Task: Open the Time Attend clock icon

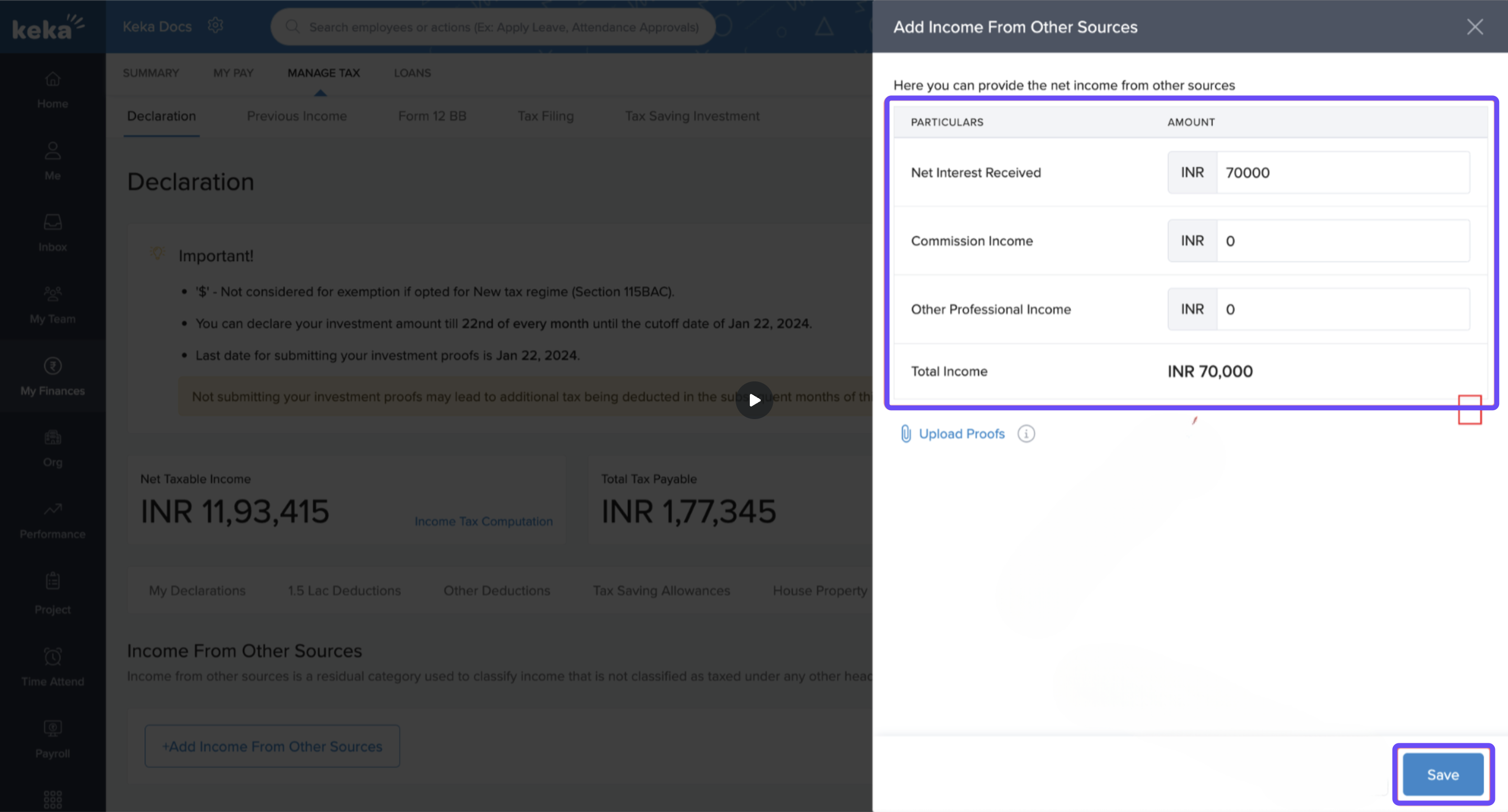Action: 53,656
